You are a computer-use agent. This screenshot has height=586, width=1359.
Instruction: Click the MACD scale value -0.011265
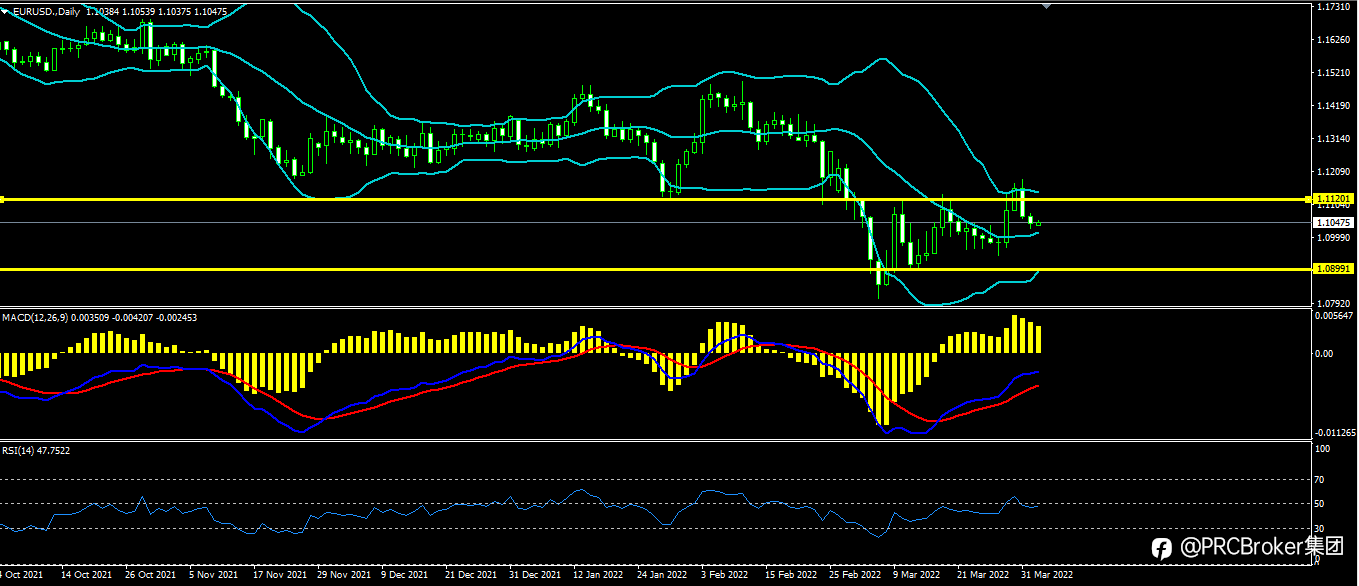(x=1336, y=433)
